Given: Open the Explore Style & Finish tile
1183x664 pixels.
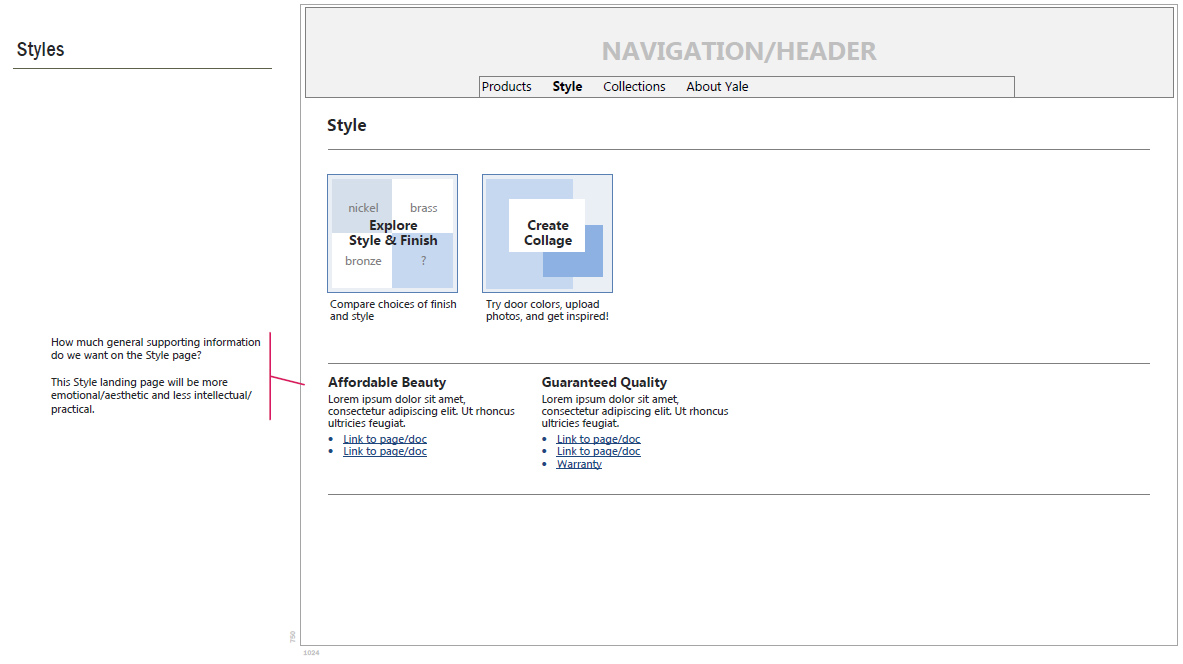Looking at the screenshot, I should click(392, 233).
